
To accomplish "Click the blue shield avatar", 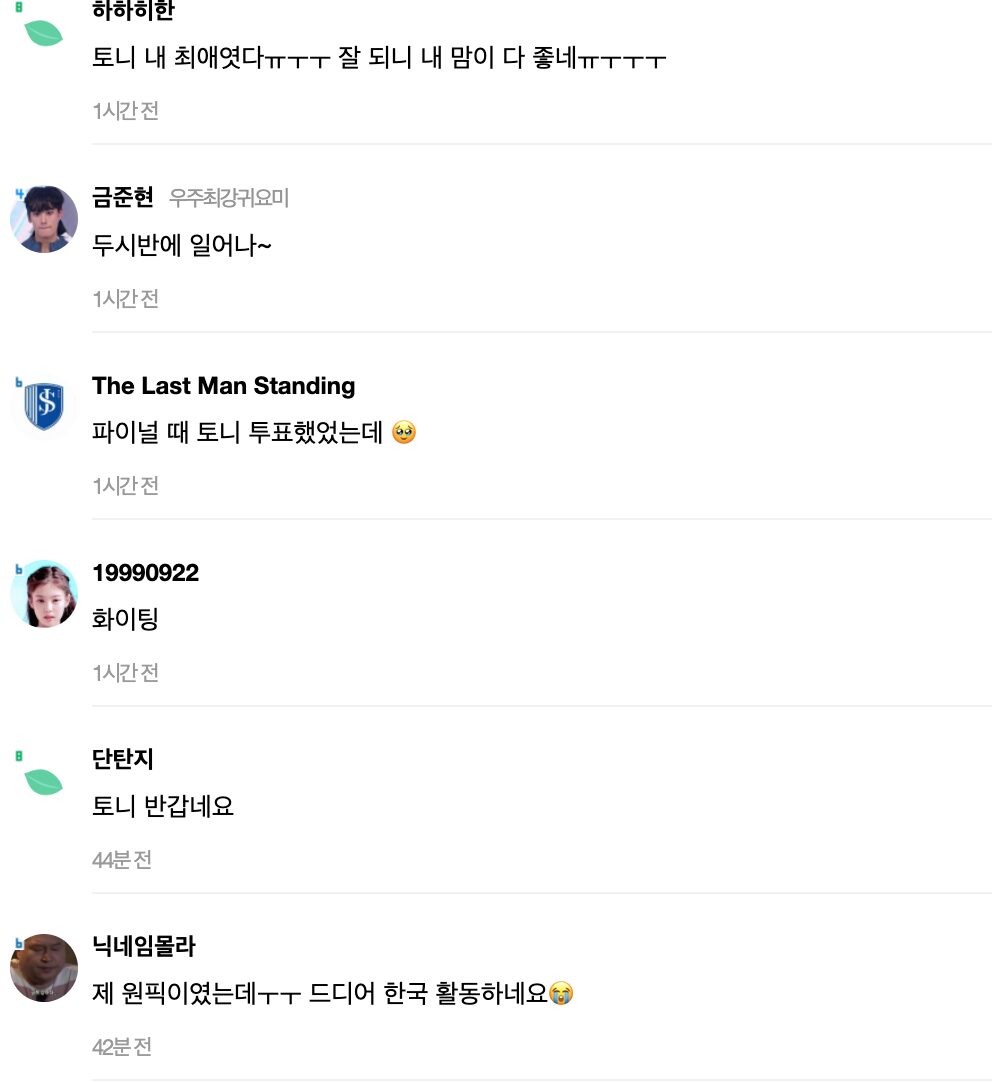I will click(x=44, y=406).
